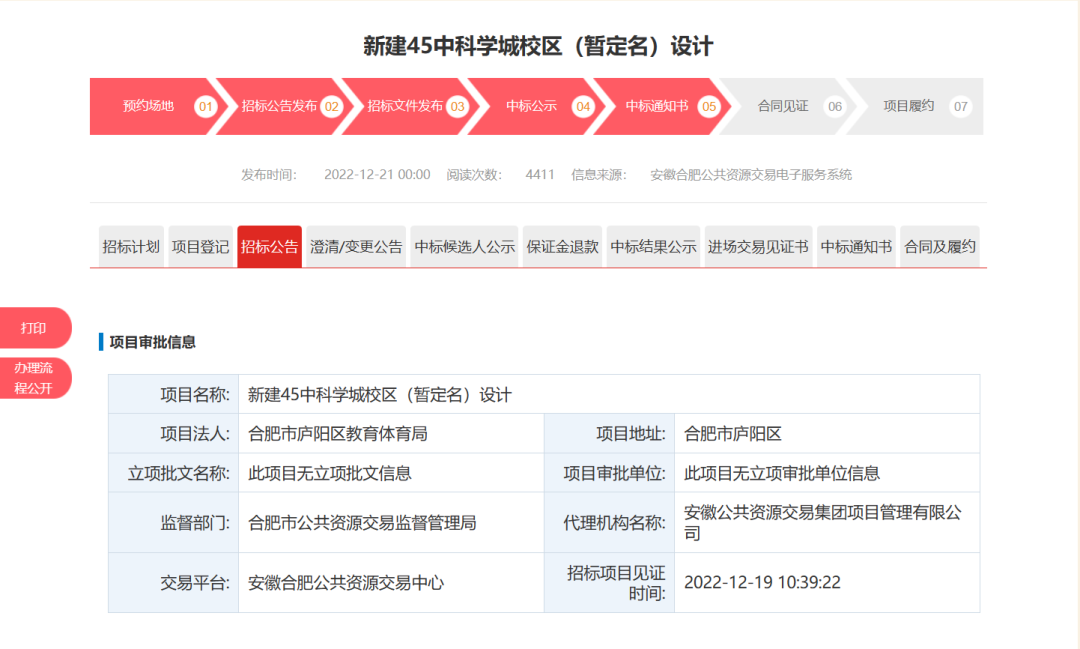This screenshot has height=649, width=1080.
Task: Switch to the 合同及履约 tab
Action: (940, 247)
